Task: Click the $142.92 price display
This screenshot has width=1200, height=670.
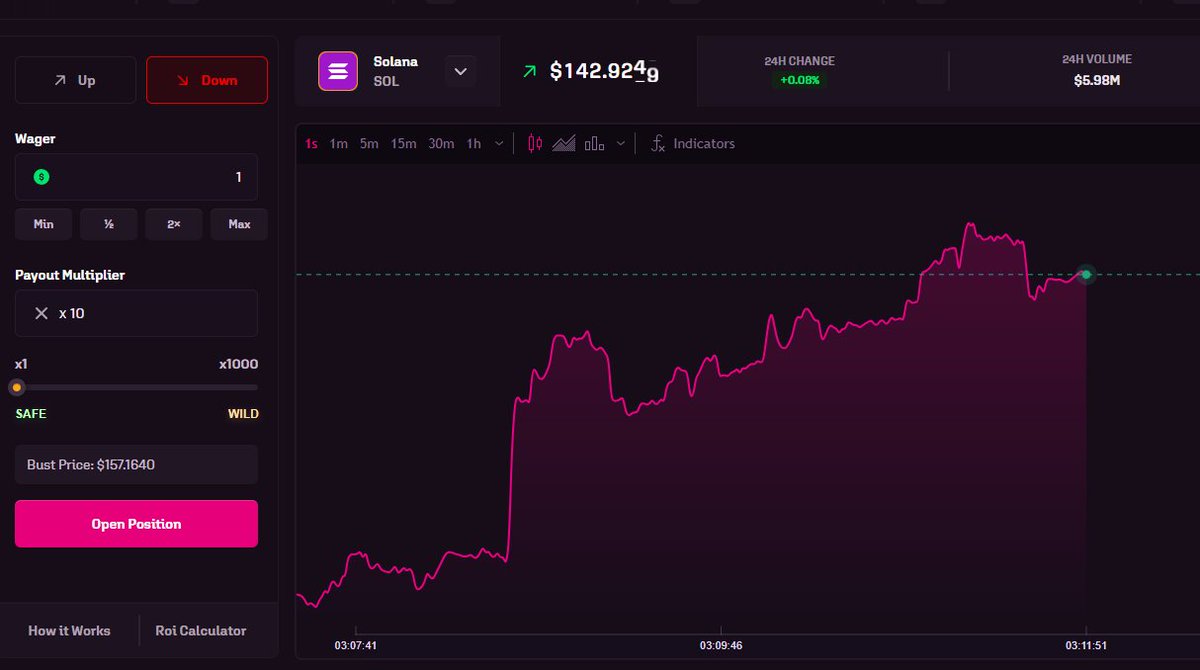Action: click(x=604, y=72)
